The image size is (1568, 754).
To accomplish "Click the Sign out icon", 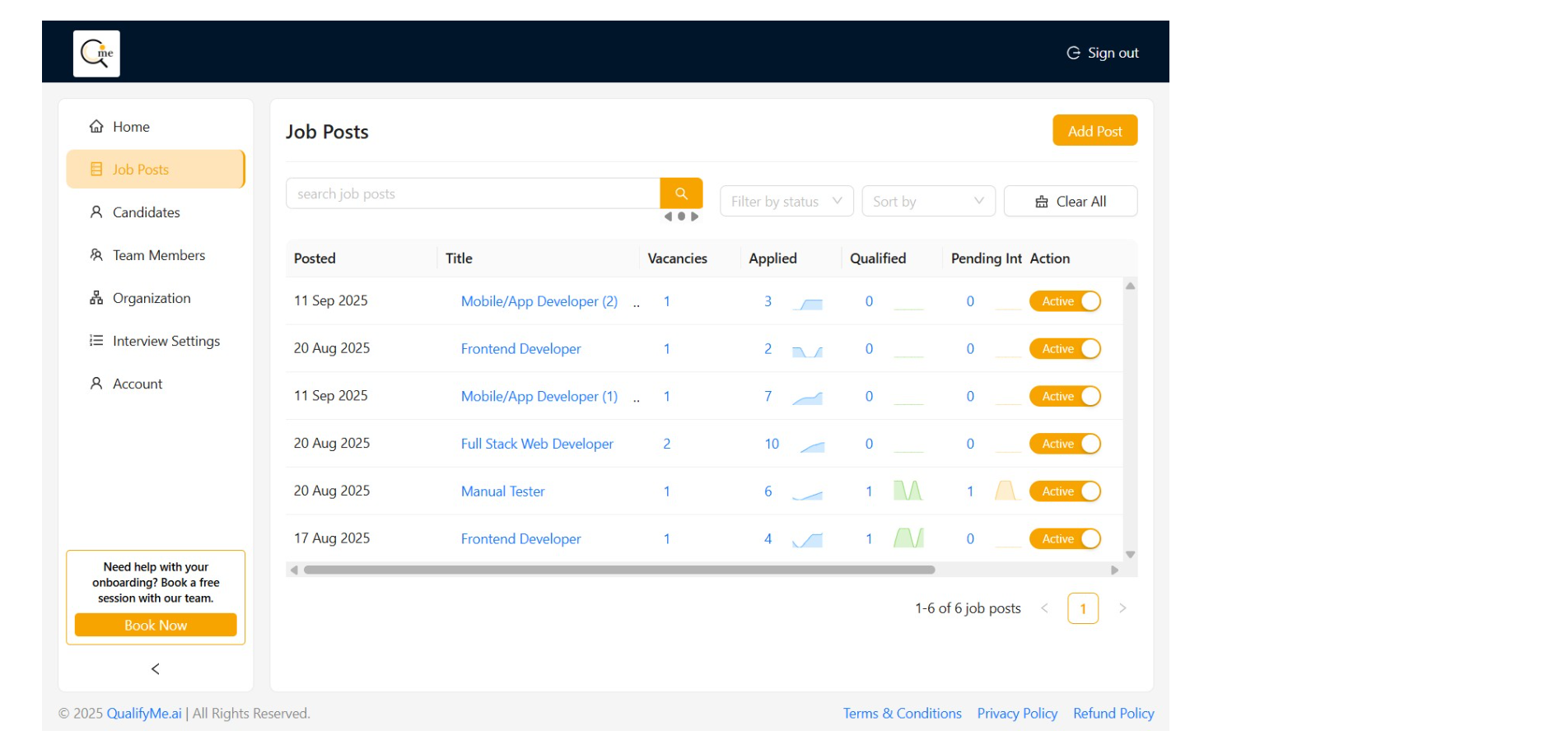I will (1073, 53).
